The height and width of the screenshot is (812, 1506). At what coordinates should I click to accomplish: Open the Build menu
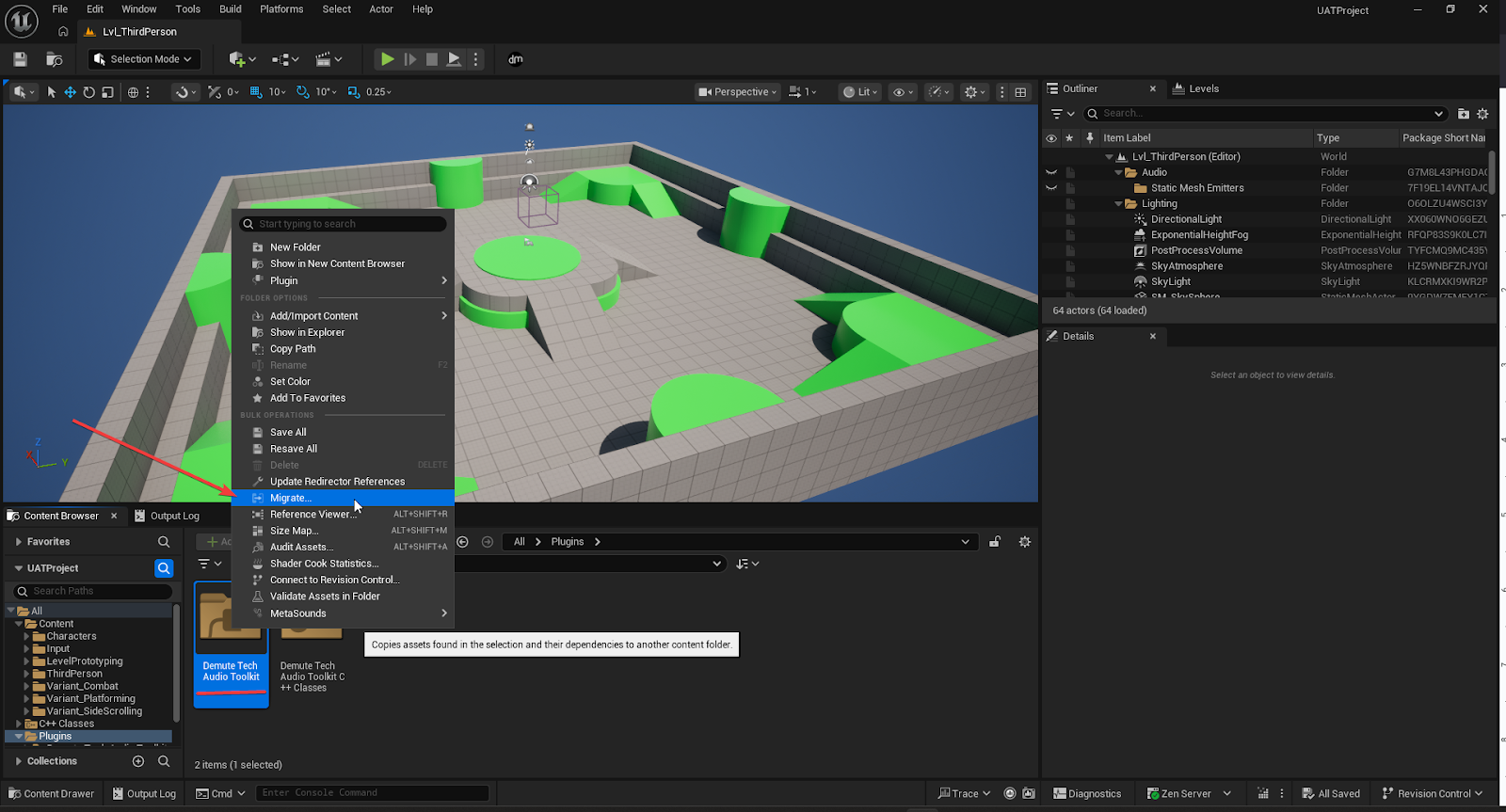click(x=231, y=9)
